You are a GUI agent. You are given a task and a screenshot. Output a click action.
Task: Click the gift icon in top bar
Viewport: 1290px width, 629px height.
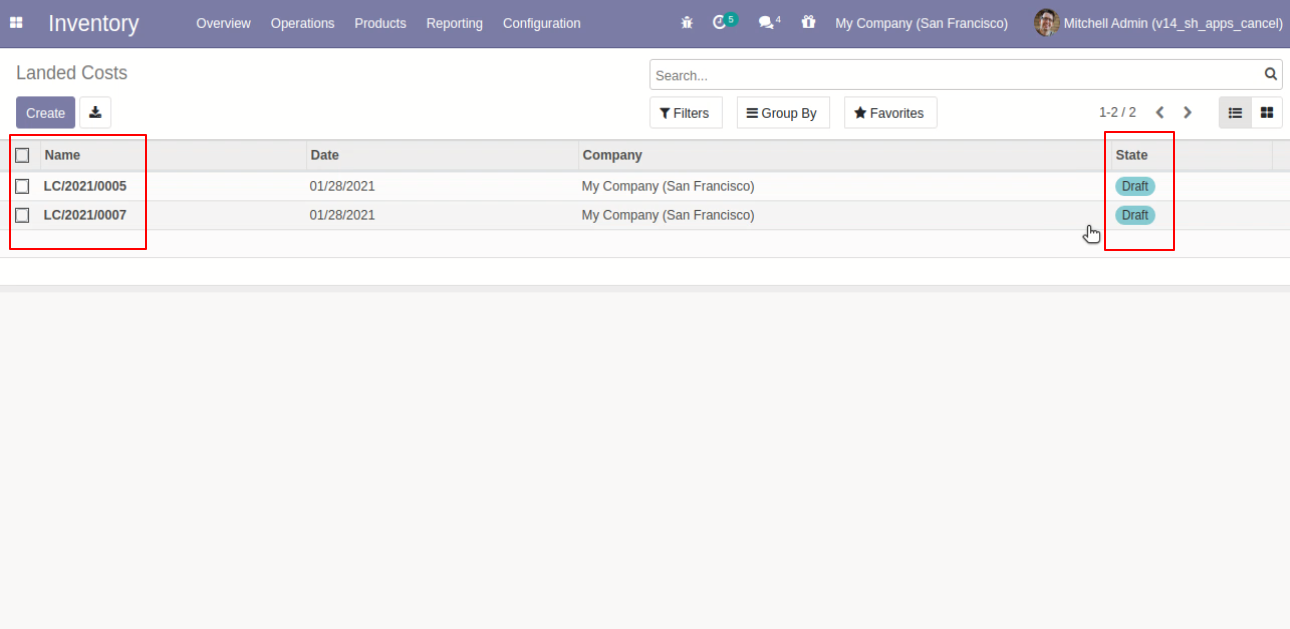[x=808, y=22]
